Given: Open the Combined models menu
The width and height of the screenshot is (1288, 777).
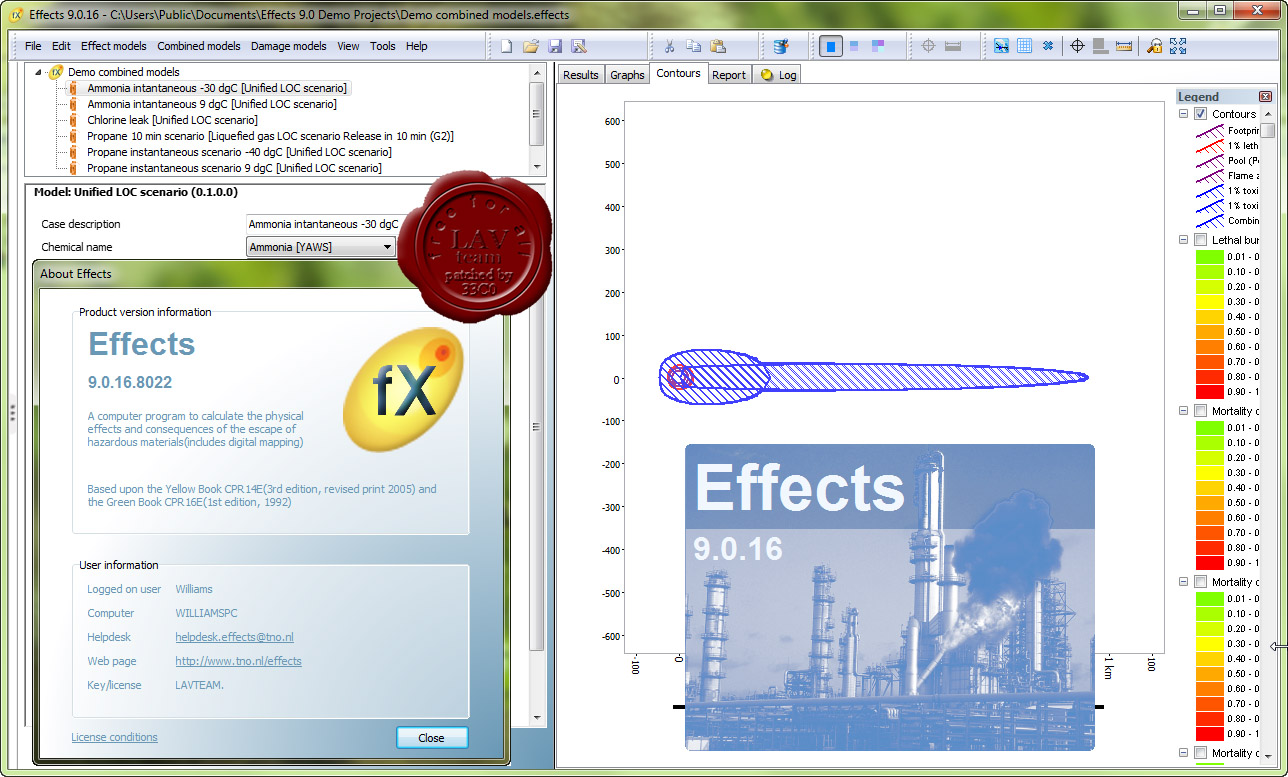Looking at the screenshot, I should point(199,46).
